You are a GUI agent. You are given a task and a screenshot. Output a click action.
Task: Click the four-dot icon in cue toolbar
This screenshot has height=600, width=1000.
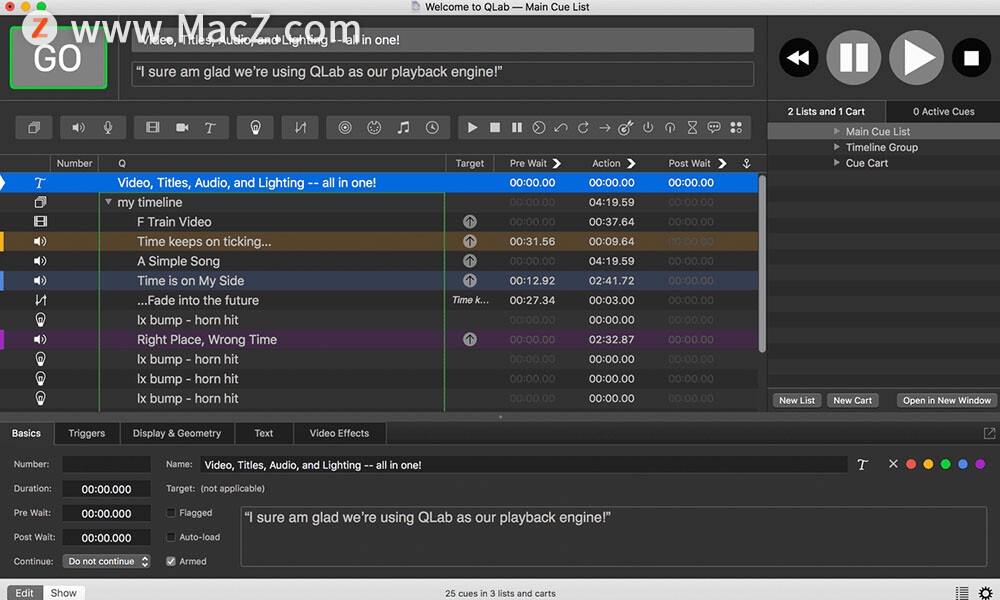pyautogui.click(x=736, y=128)
